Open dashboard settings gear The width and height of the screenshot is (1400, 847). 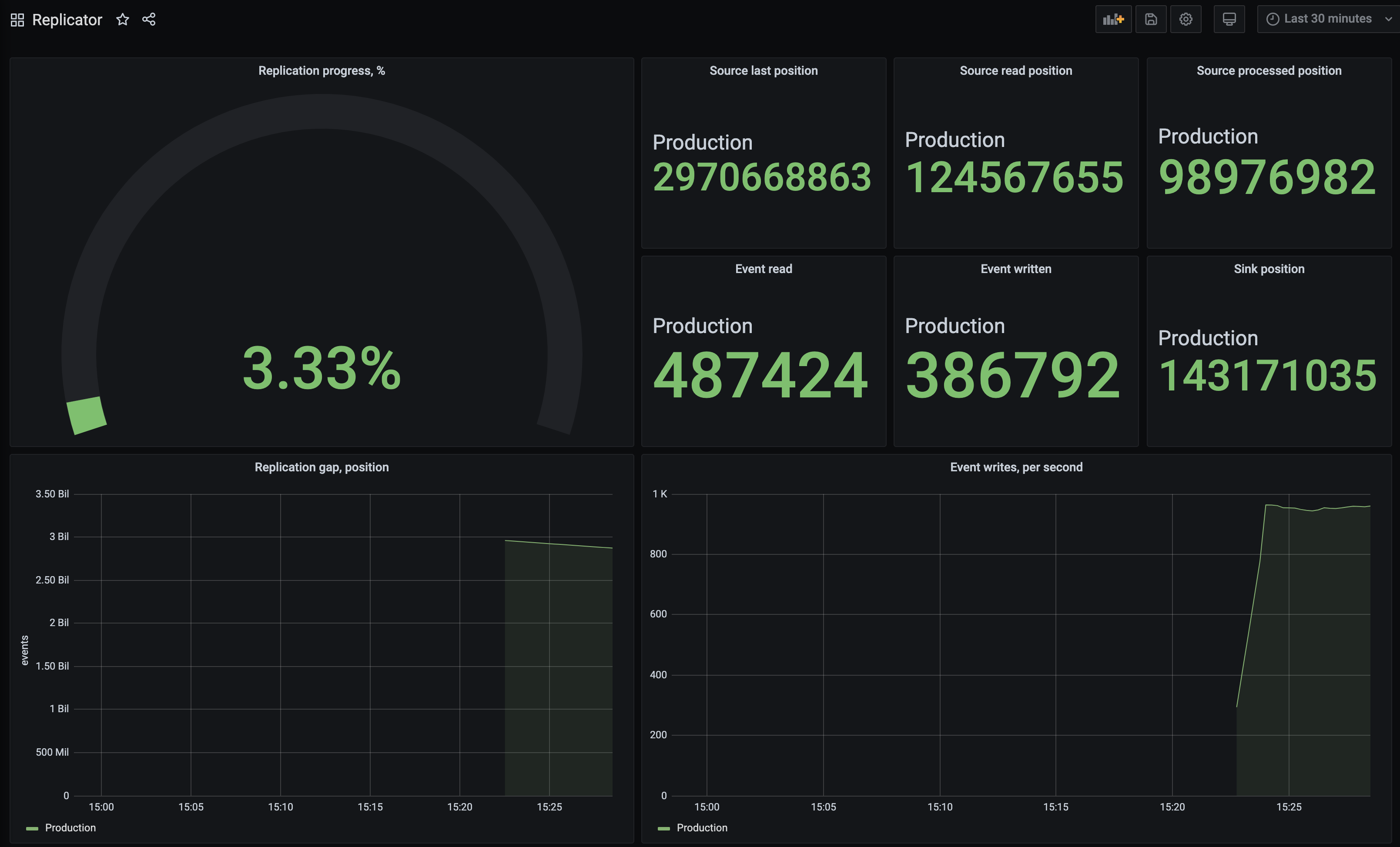click(x=1186, y=19)
